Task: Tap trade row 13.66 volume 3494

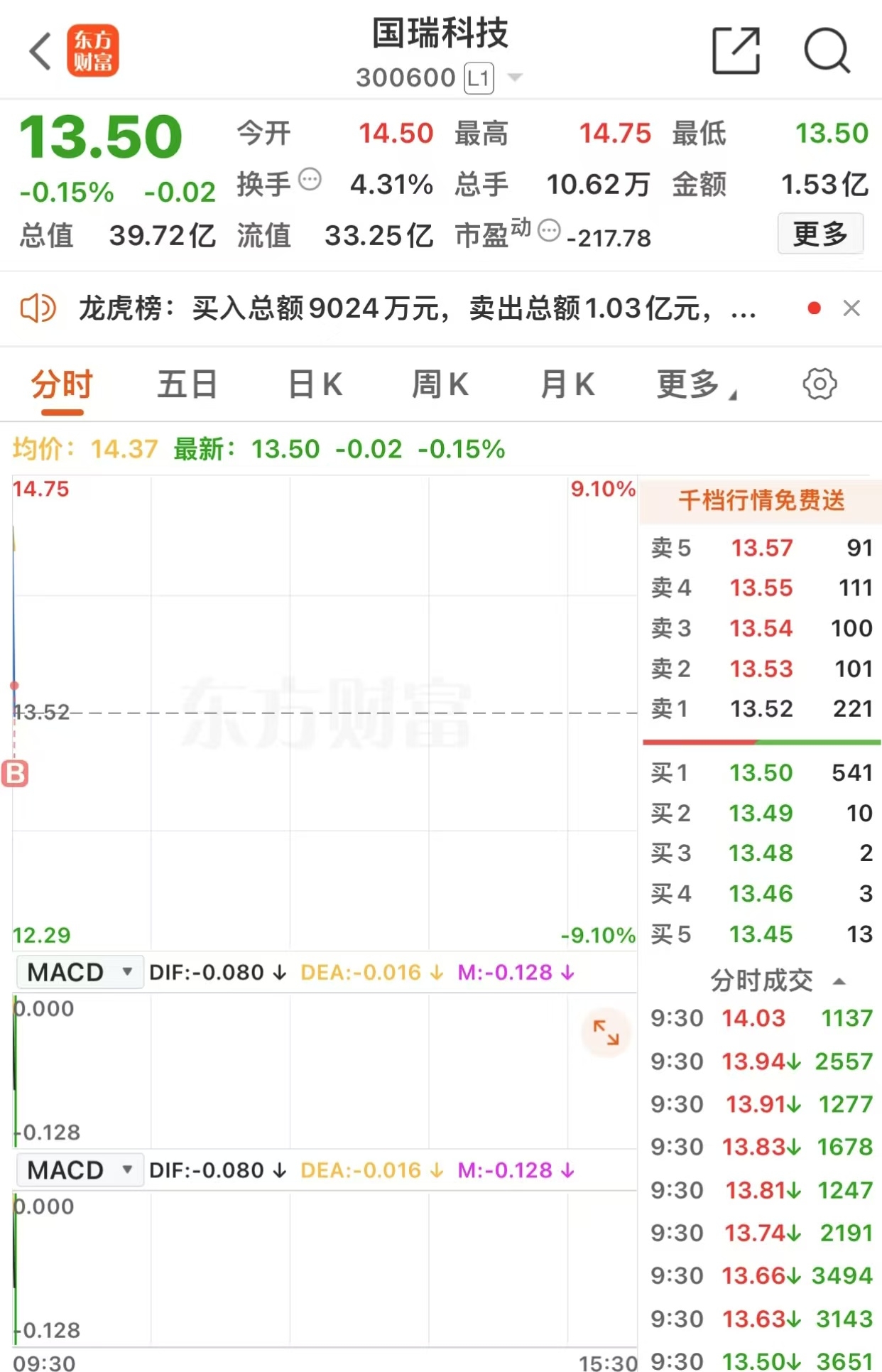Action: coord(761,1275)
